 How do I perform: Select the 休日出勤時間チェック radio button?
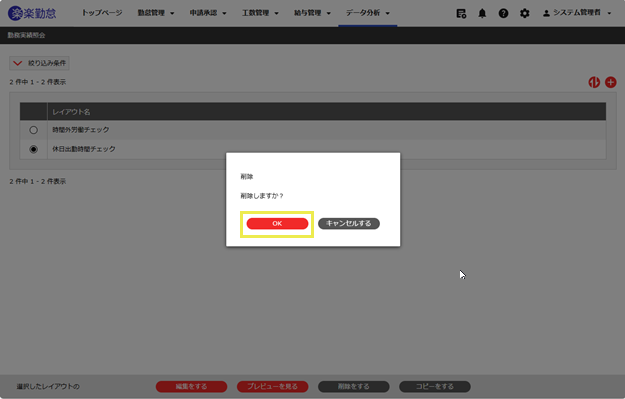33,149
